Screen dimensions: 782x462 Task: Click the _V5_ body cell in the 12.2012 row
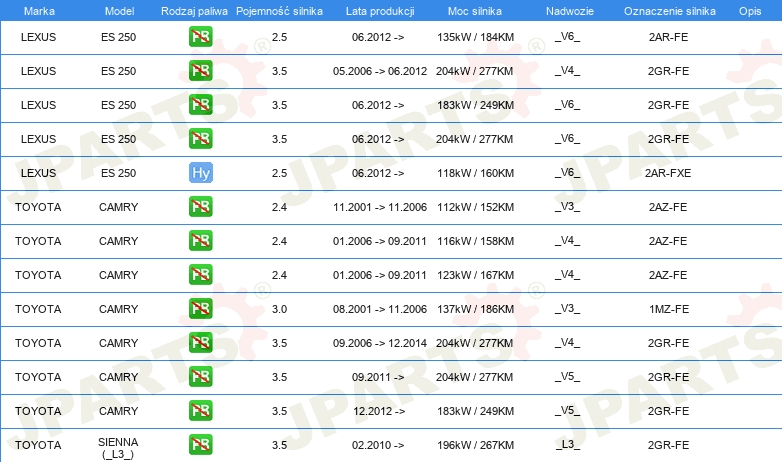[x=568, y=410]
